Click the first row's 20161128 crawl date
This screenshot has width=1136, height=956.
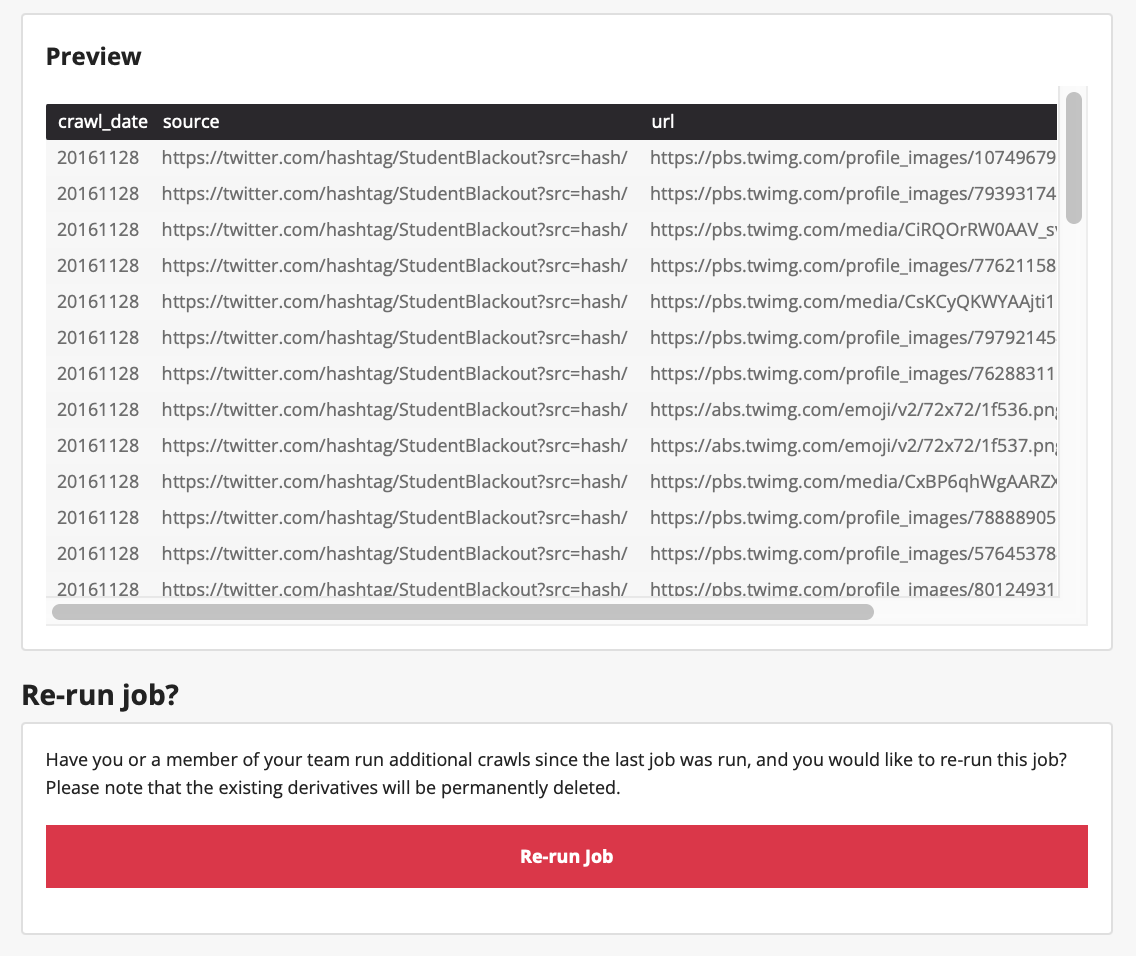[x=98, y=158]
